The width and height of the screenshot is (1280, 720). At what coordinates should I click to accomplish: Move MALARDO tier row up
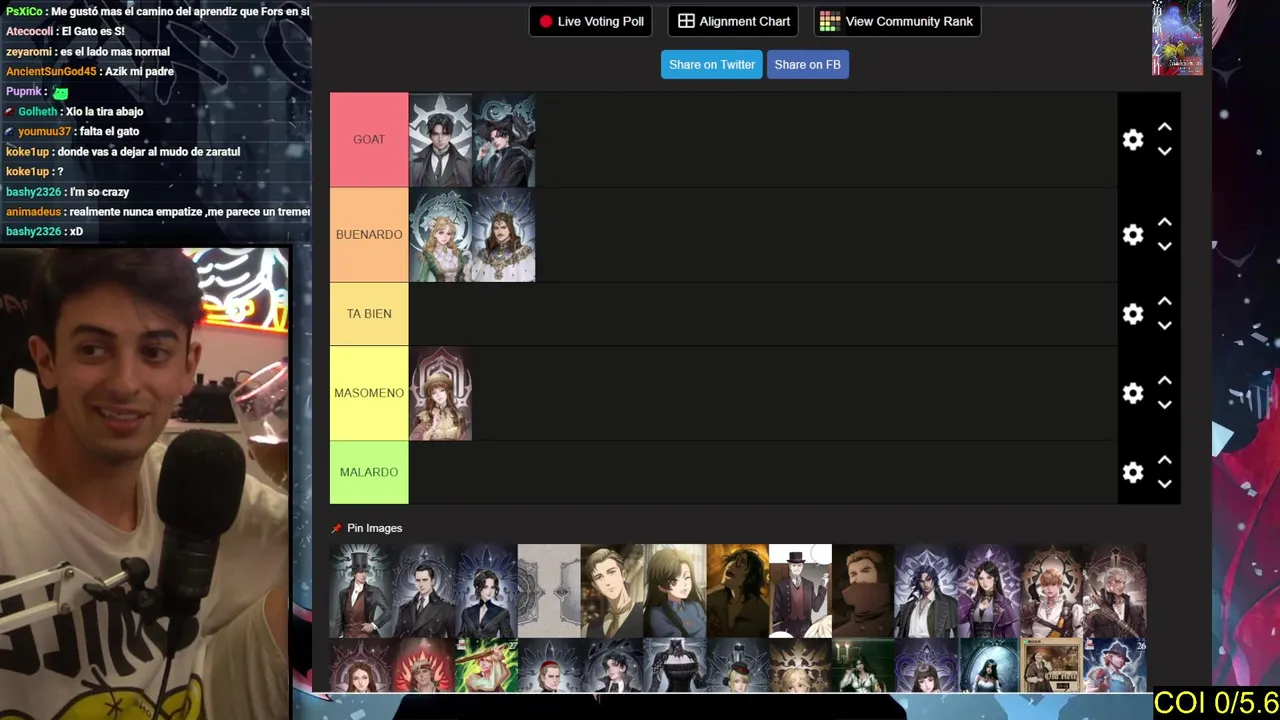tap(1164, 460)
